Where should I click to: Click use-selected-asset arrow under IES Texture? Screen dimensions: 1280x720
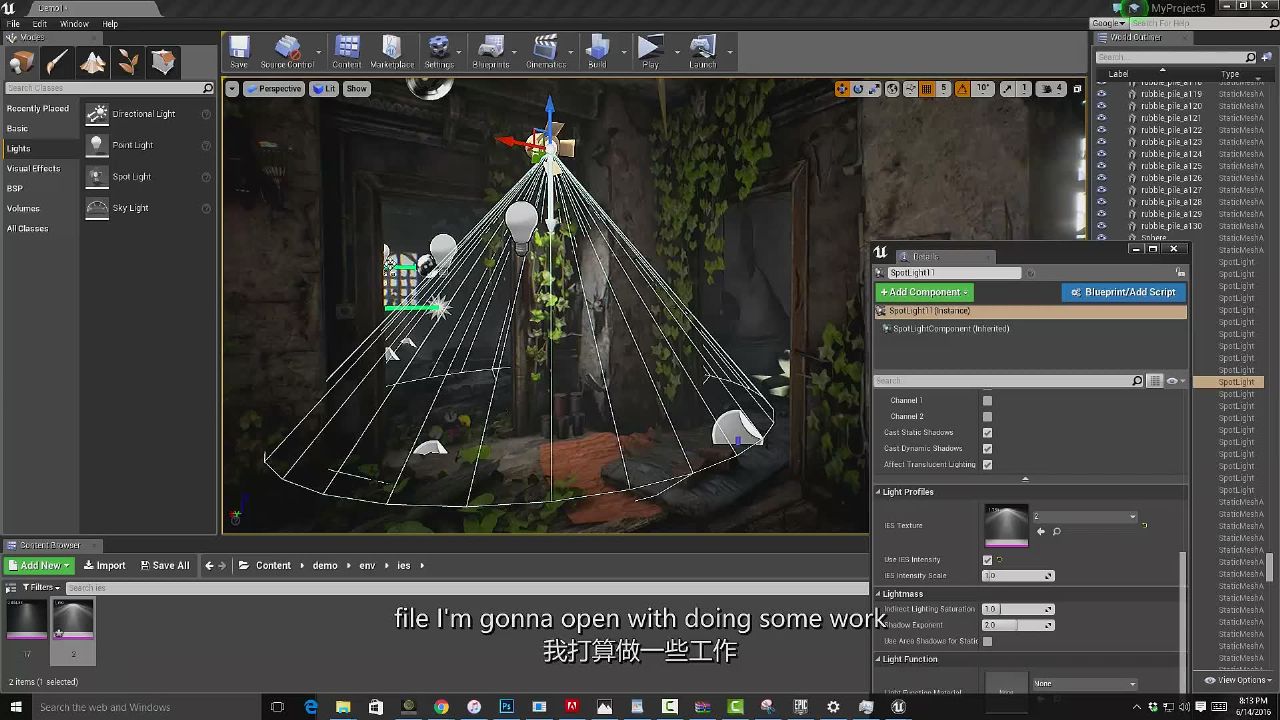point(1041,532)
